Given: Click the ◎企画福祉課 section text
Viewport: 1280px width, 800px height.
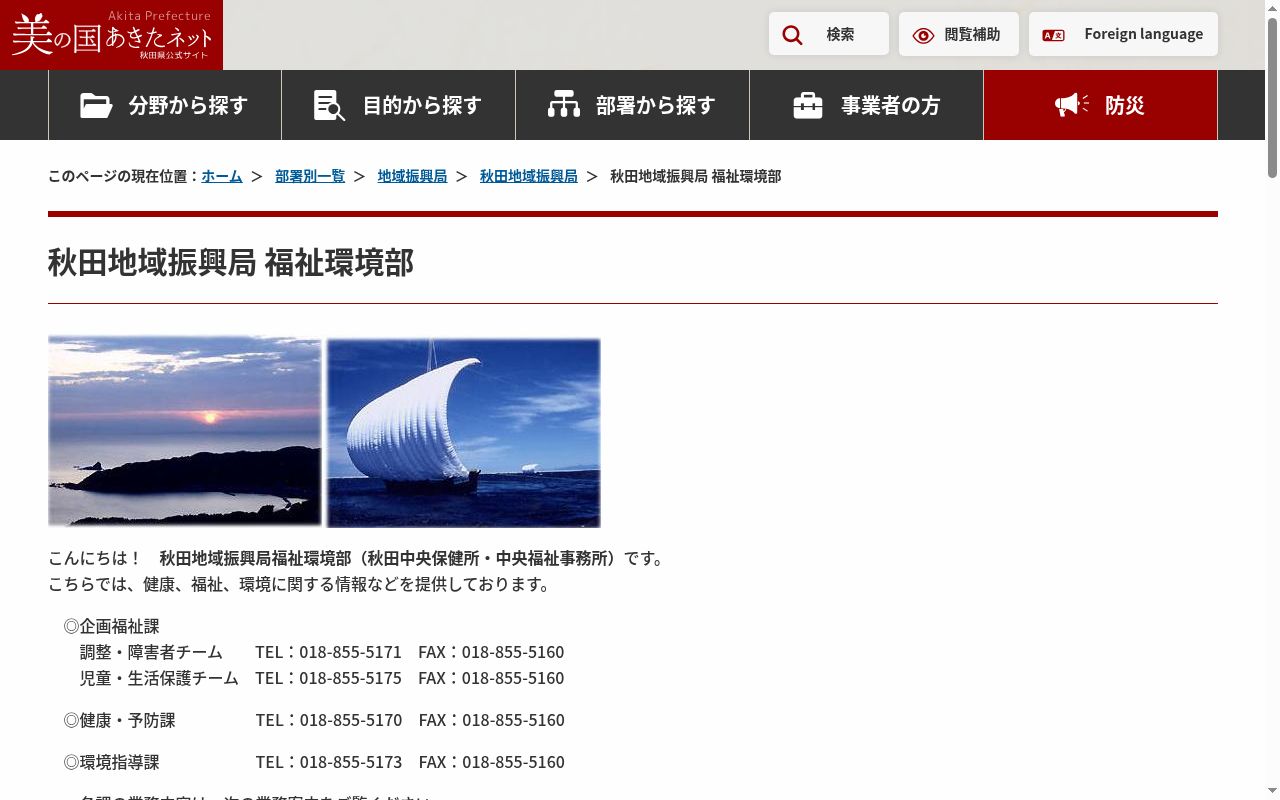Looking at the screenshot, I should [x=111, y=626].
